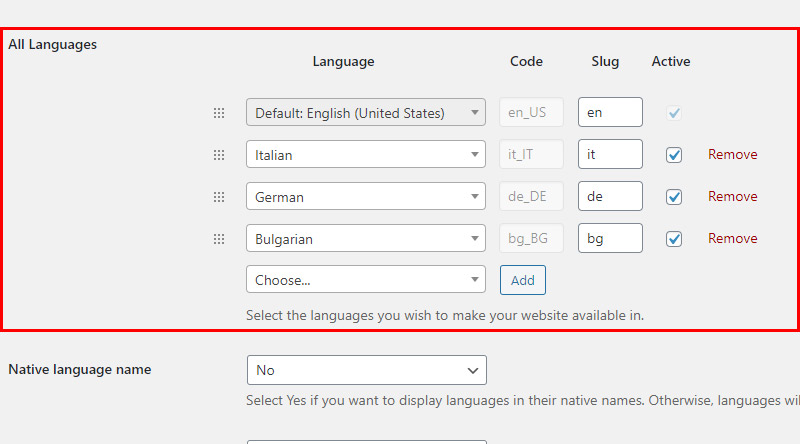800x444 pixels.
Task: Click the Bulgarian slug field containing bg
Action: [x=610, y=238]
